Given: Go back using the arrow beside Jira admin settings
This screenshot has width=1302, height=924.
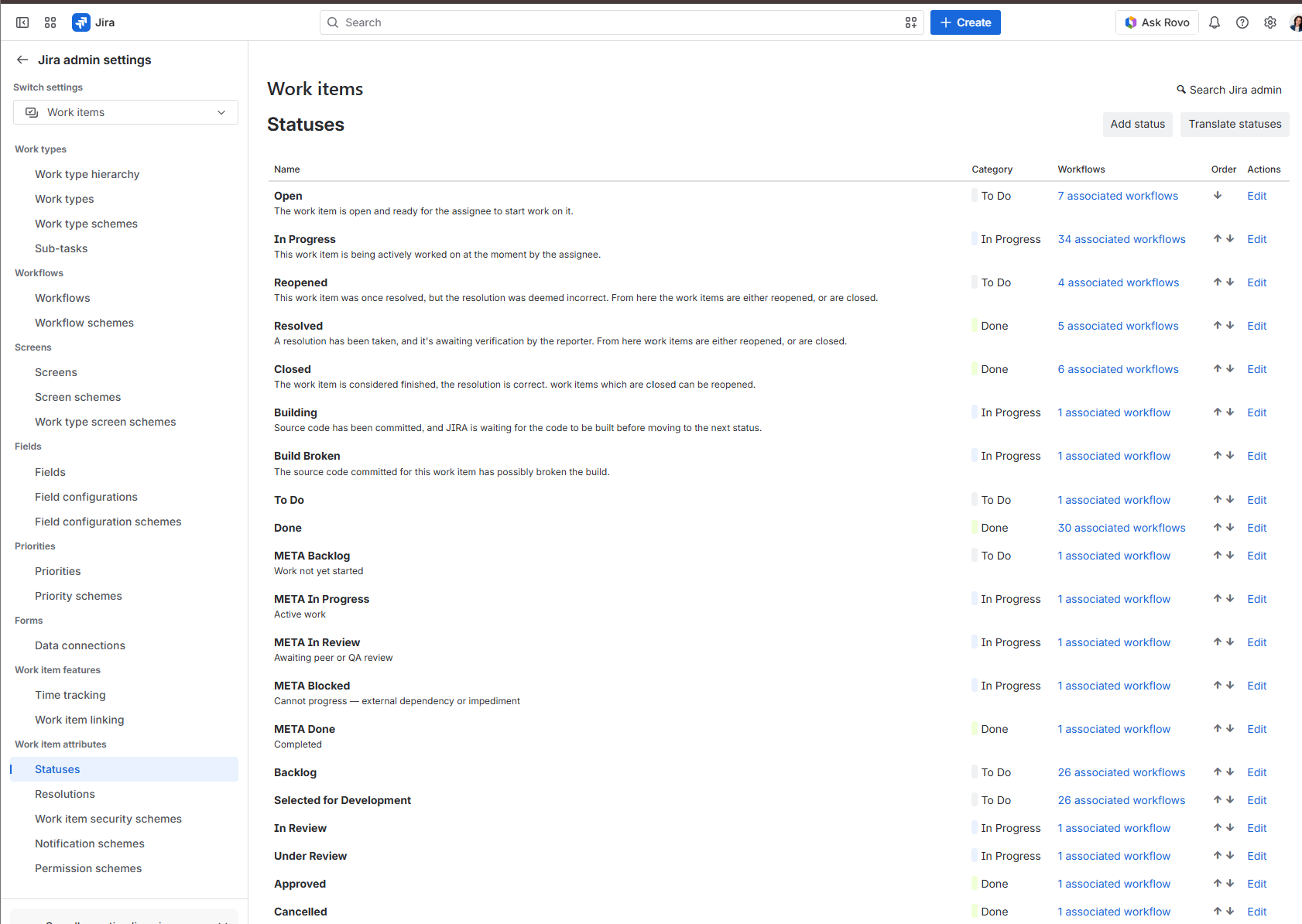Looking at the screenshot, I should 22,60.
